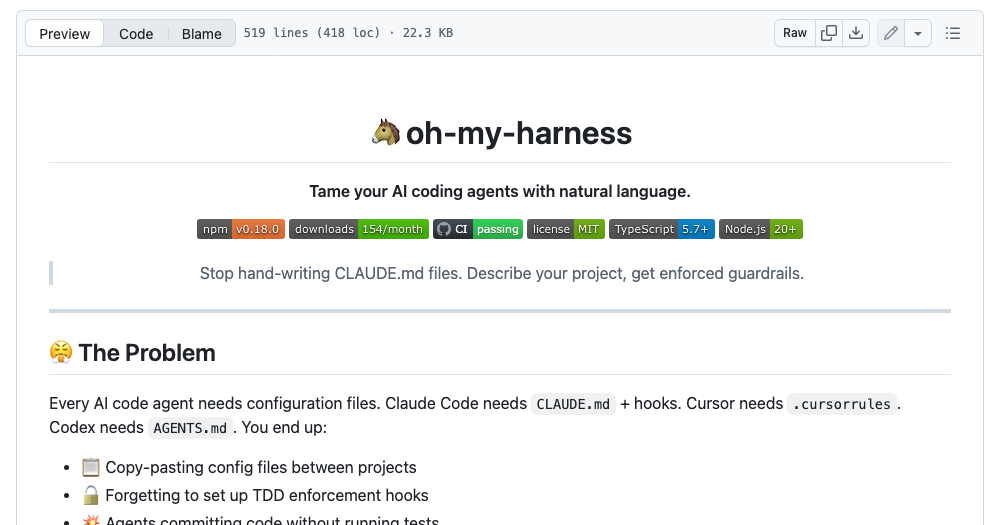Open the license MIT badge
Screen dimensions: 1000x525
click(x=566, y=229)
